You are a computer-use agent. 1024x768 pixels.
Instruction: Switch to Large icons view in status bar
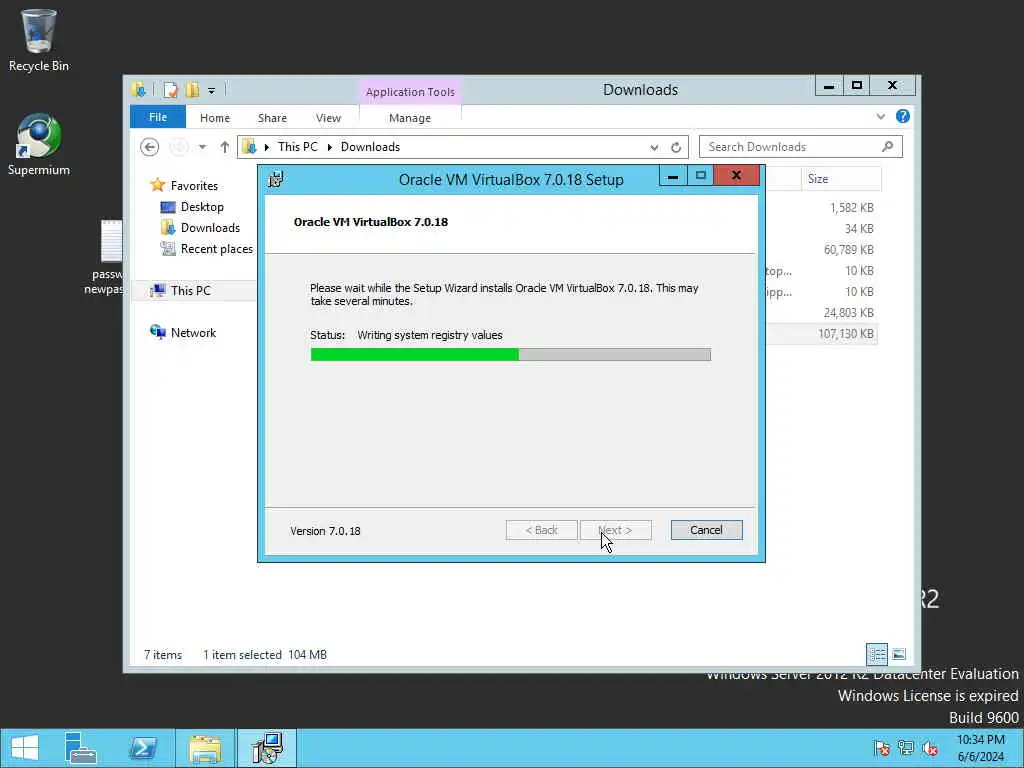click(x=899, y=654)
